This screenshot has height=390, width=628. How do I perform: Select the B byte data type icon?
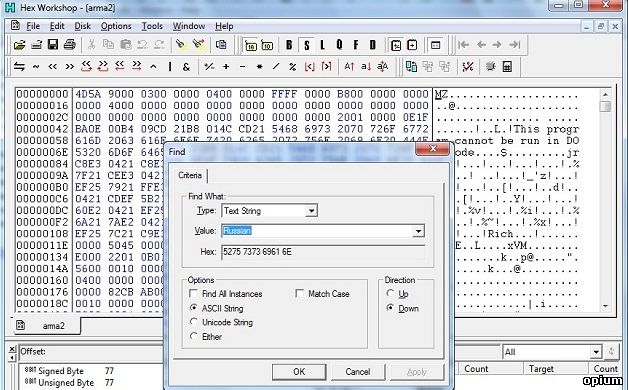pyautogui.click(x=289, y=45)
